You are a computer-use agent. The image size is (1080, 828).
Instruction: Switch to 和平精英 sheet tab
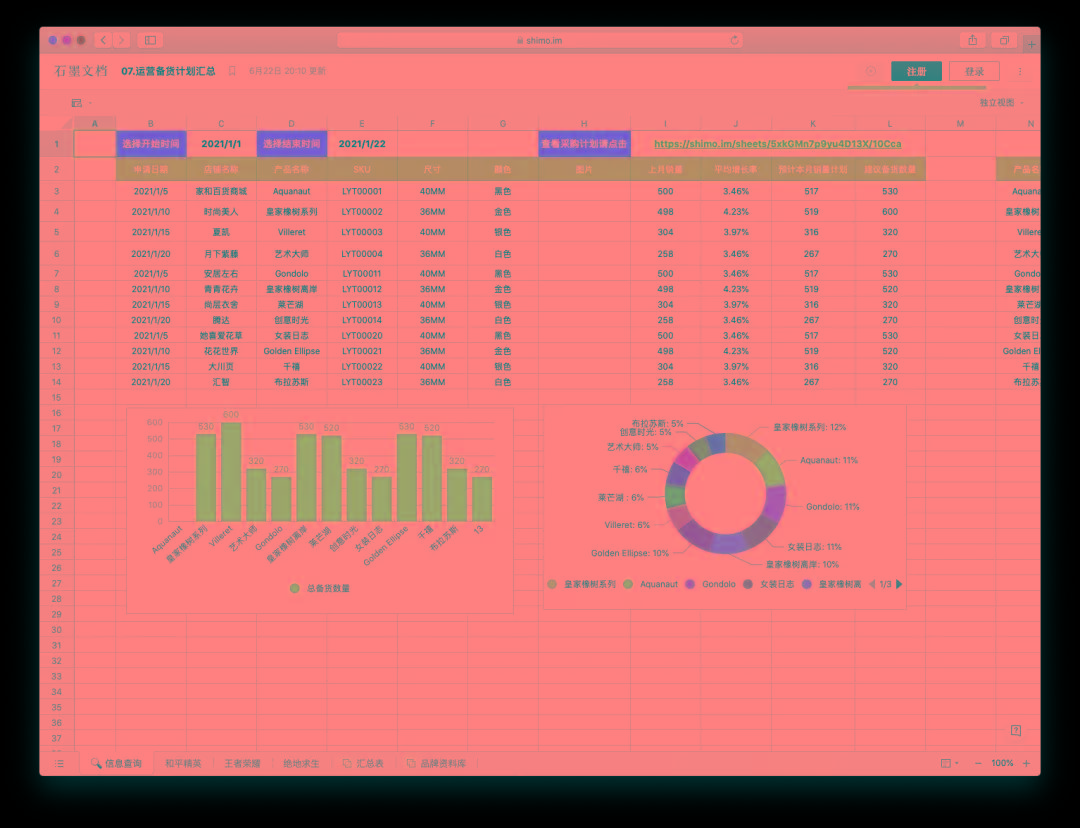[x=183, y=763]
